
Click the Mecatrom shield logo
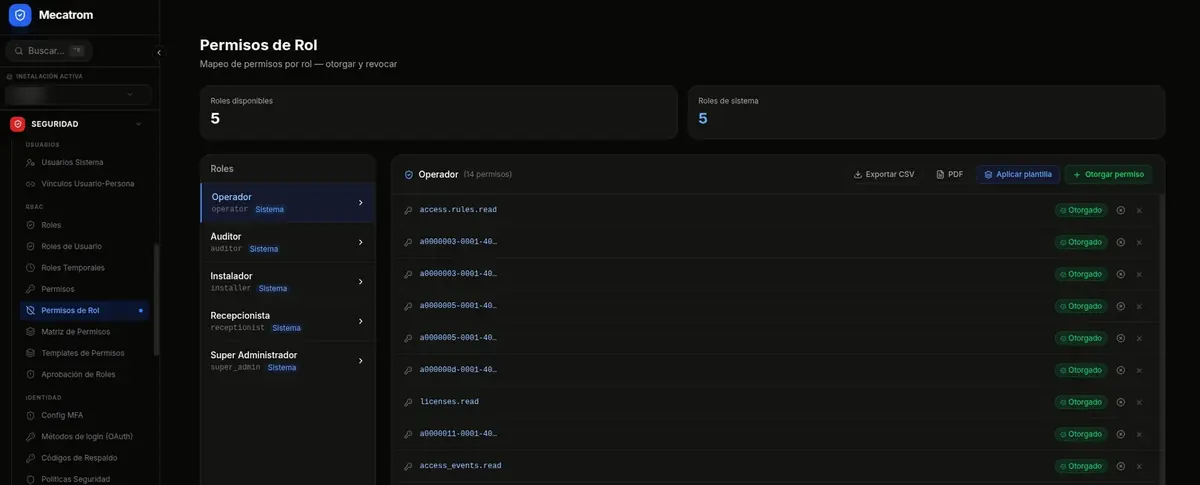click(20, 15)
